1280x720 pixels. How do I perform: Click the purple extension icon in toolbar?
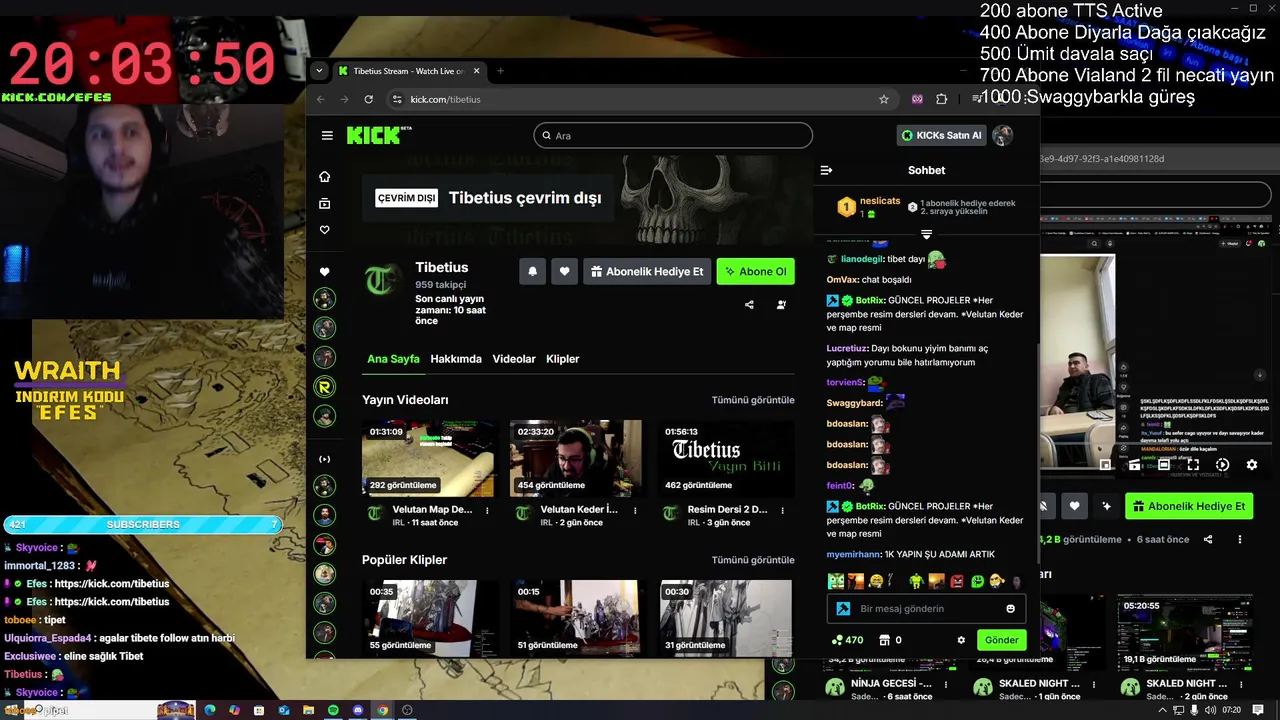[917, 99]
